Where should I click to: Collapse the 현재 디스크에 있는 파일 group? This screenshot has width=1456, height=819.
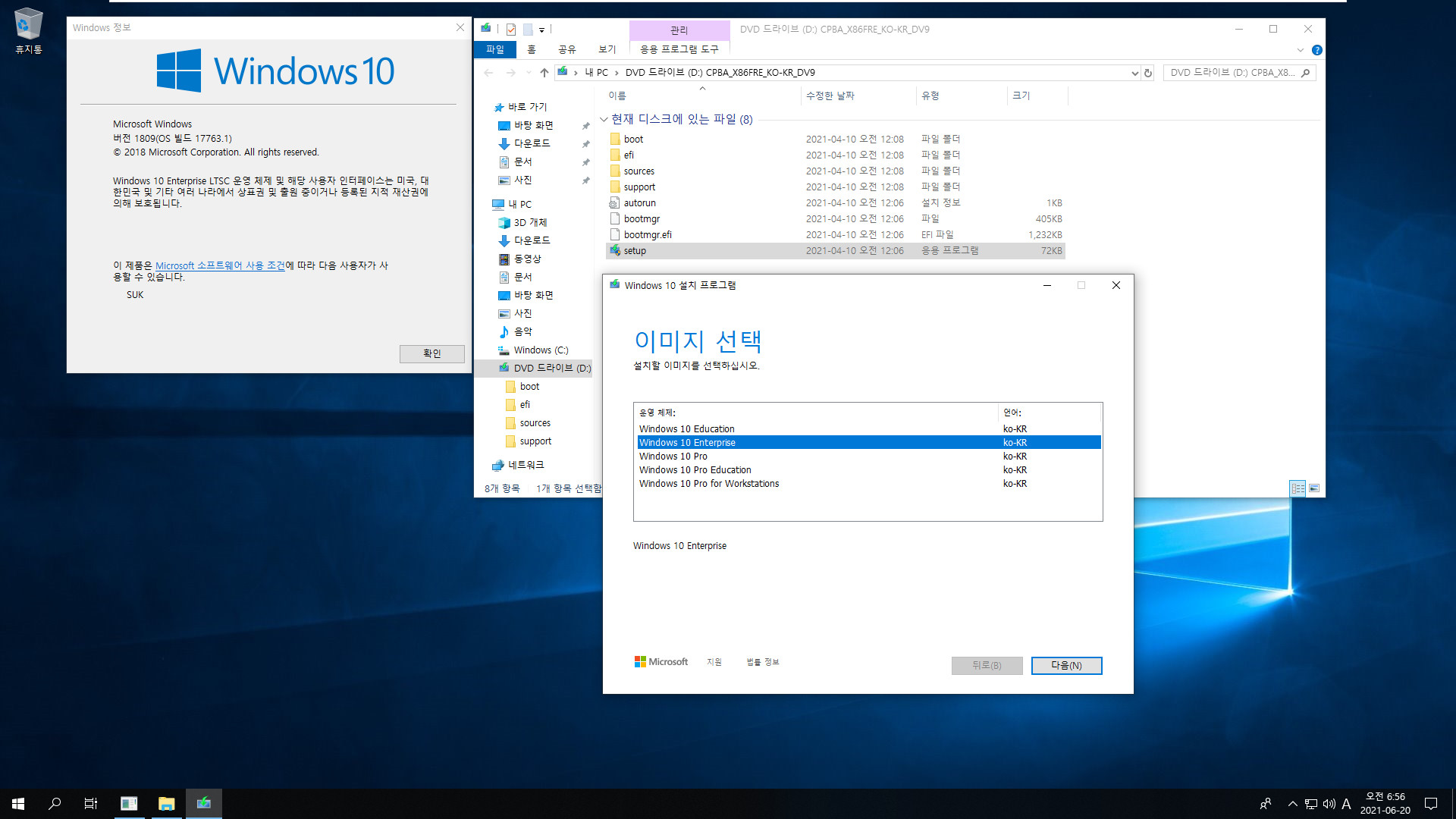604,119
